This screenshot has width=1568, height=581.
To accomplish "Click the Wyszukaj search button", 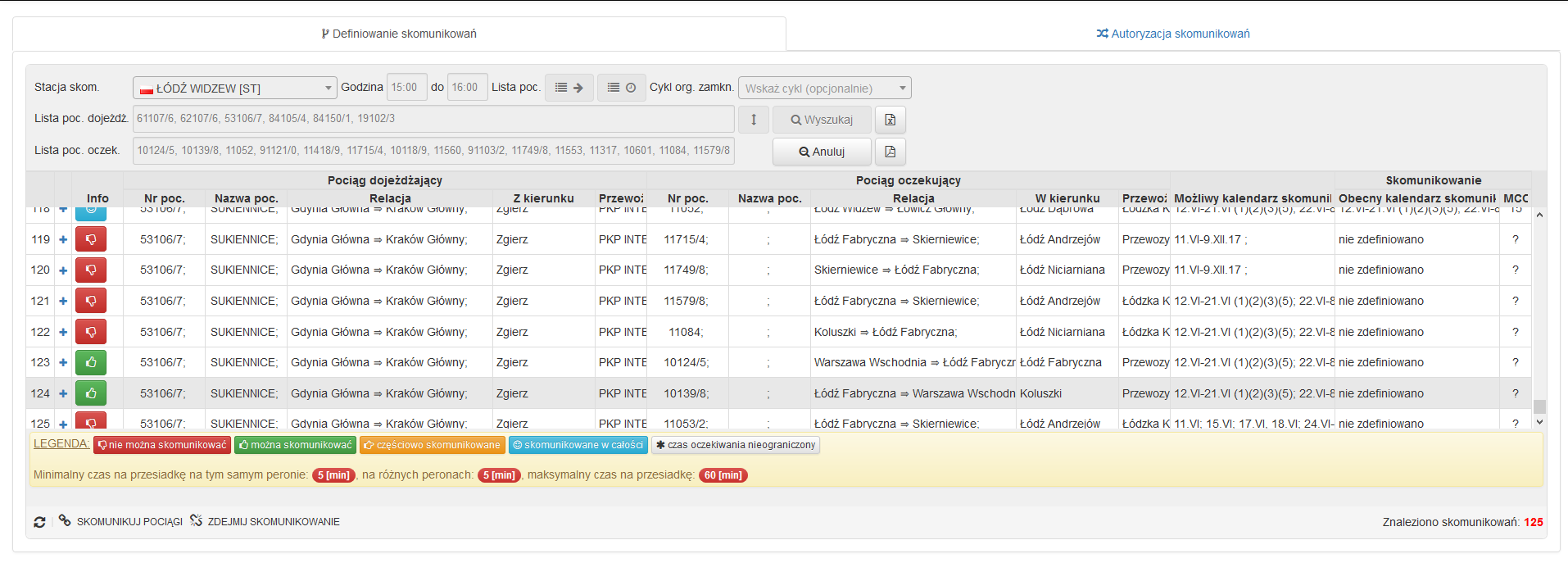I will [822, 120].
